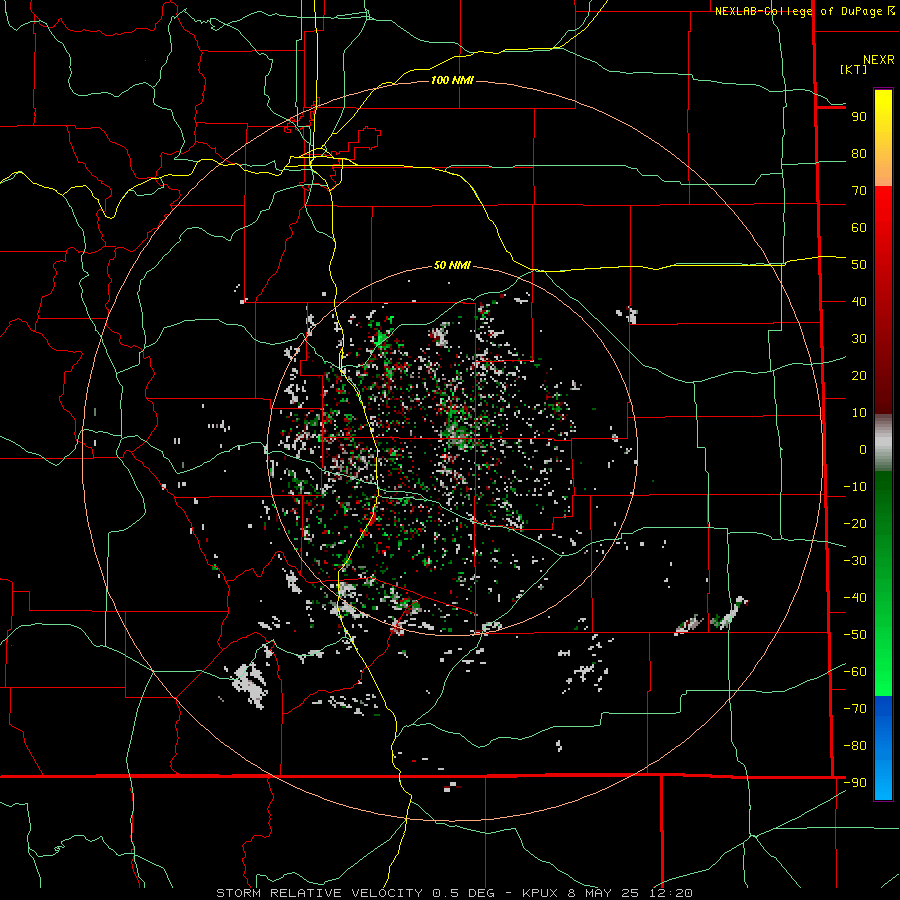Click the -80 value on velocity scale
Screen dimensions: 900x900
(x=855, y=746)
